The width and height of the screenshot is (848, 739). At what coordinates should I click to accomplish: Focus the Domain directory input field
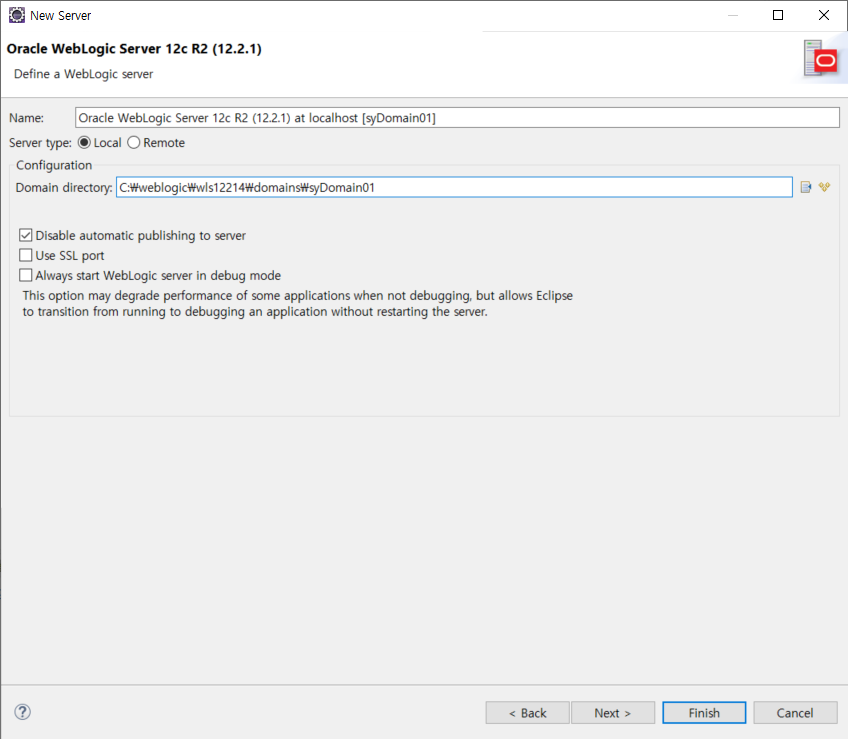pos(454,187)
